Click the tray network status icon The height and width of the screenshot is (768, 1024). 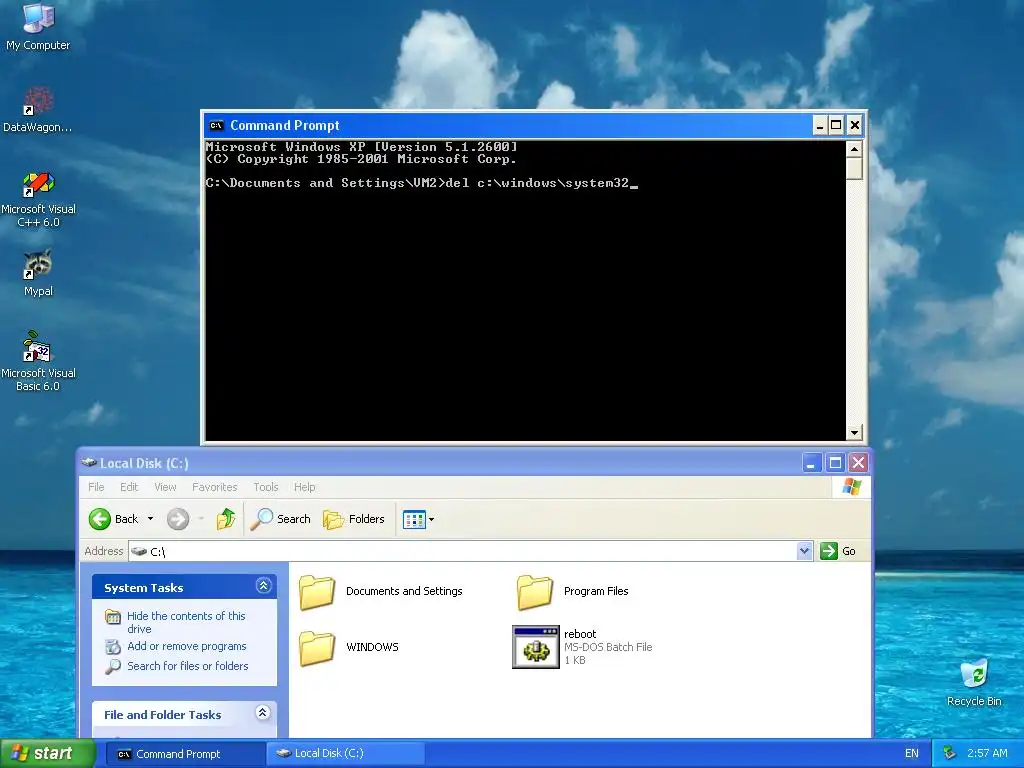point(949,753)
